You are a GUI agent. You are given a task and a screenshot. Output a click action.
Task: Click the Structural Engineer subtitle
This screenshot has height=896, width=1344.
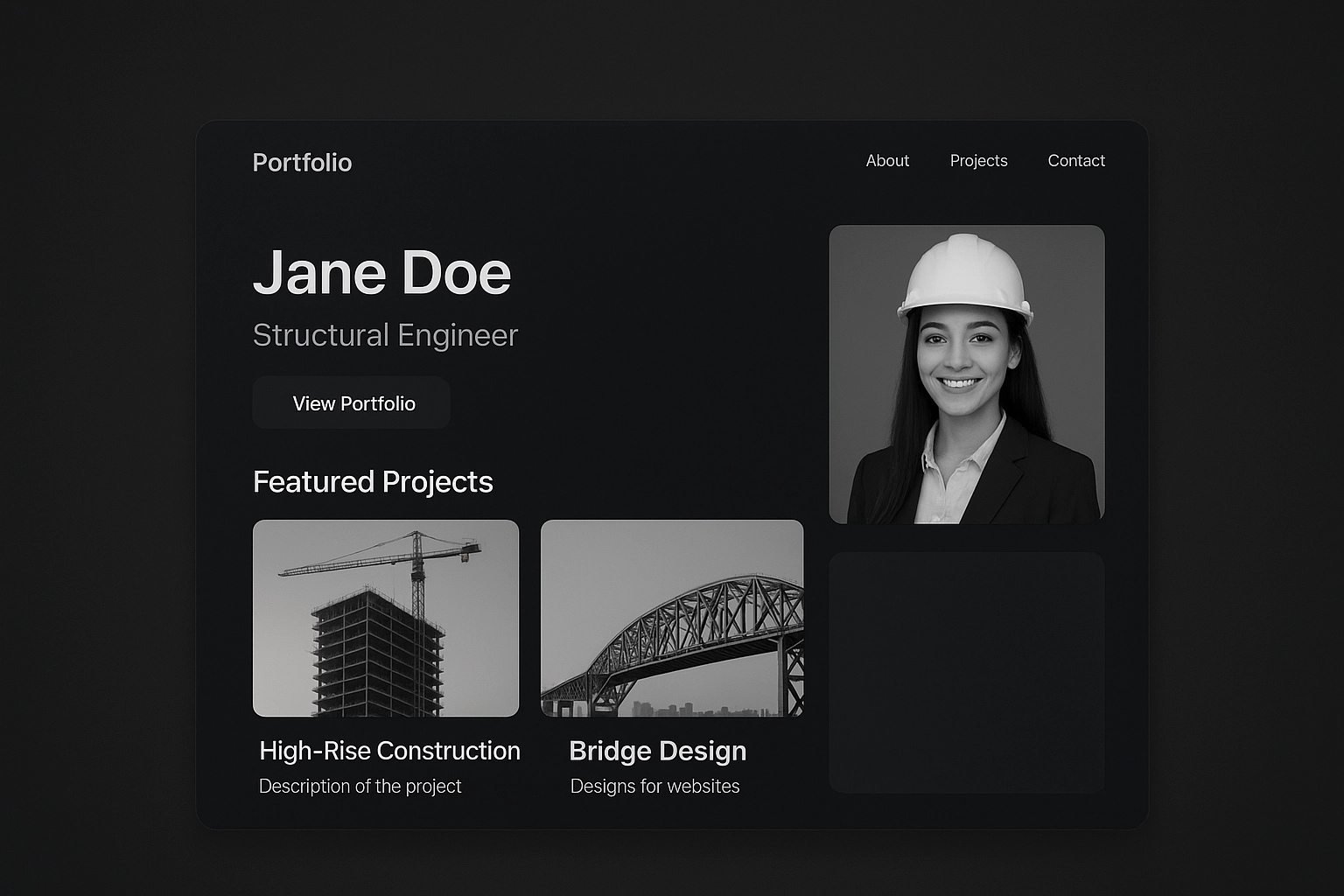pos(385,335)
